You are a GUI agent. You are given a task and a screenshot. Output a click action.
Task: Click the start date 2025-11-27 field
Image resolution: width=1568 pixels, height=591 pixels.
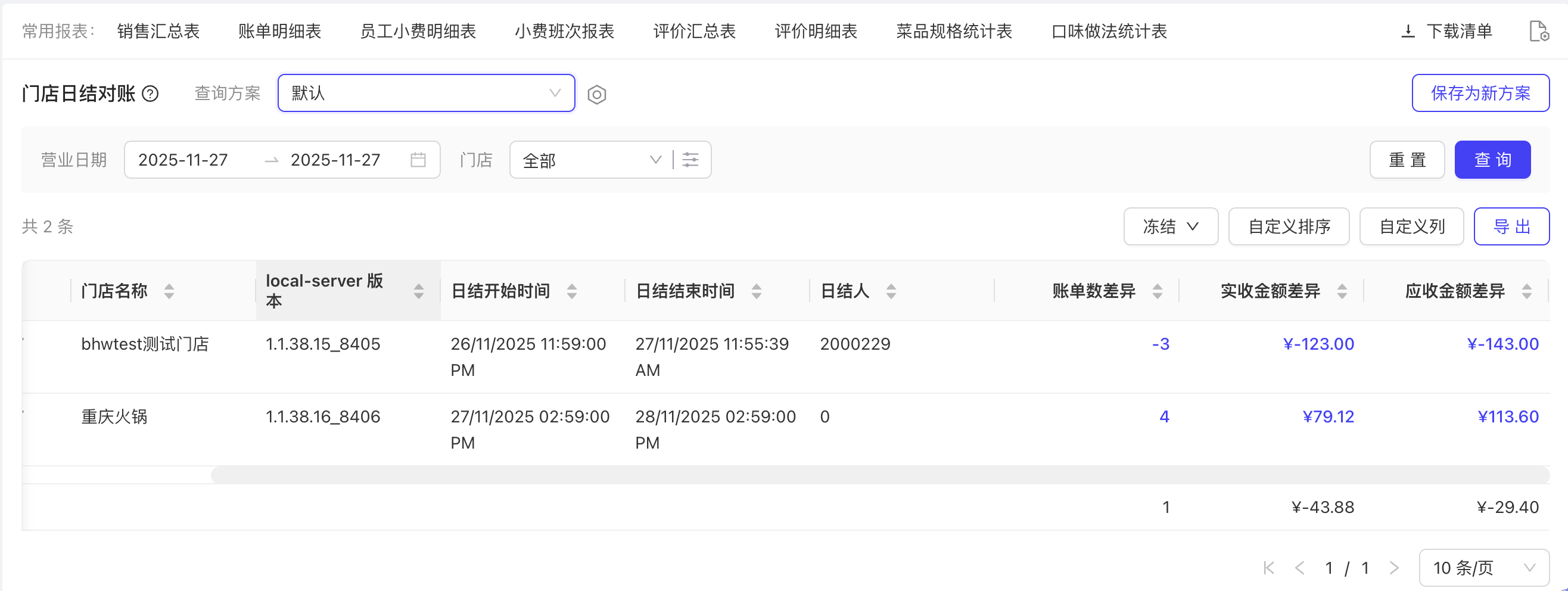183,160
